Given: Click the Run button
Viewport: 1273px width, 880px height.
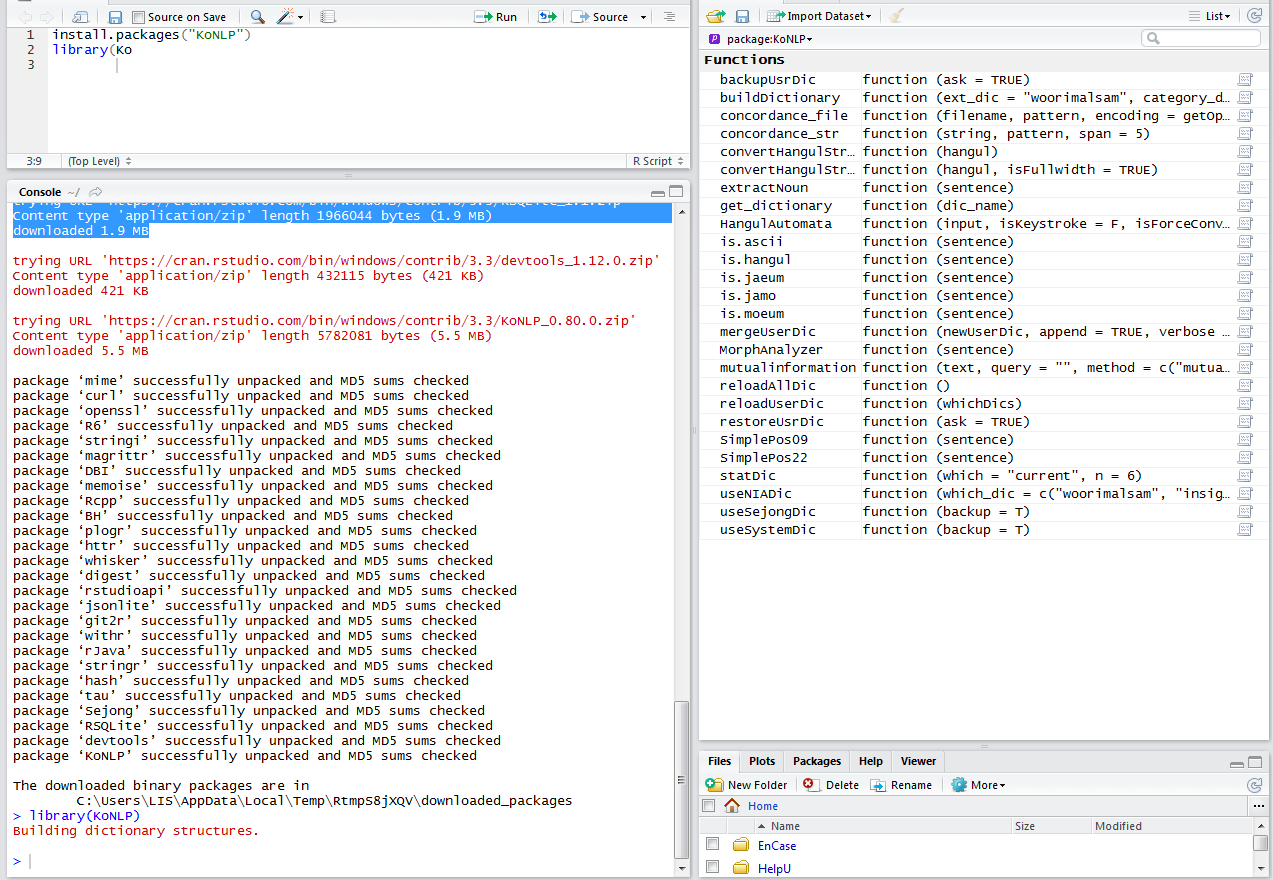Looking at the screenshot, I should click(x=497, y=17).
